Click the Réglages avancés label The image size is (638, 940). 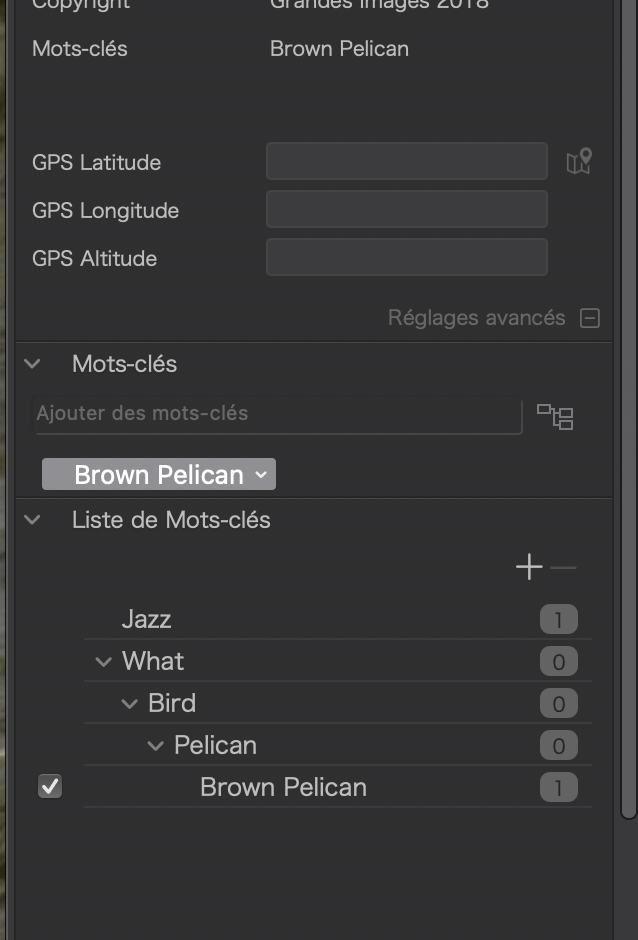point(477,318)
